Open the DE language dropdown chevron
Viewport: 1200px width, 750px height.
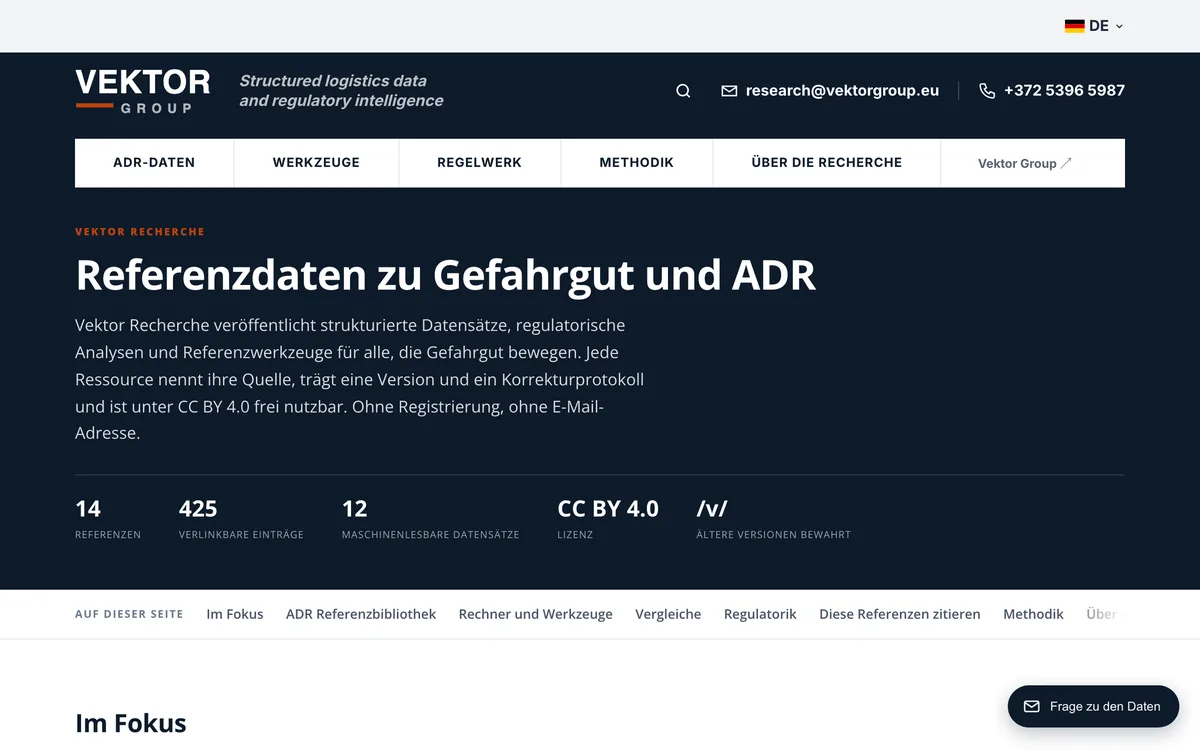point(1119,27)
